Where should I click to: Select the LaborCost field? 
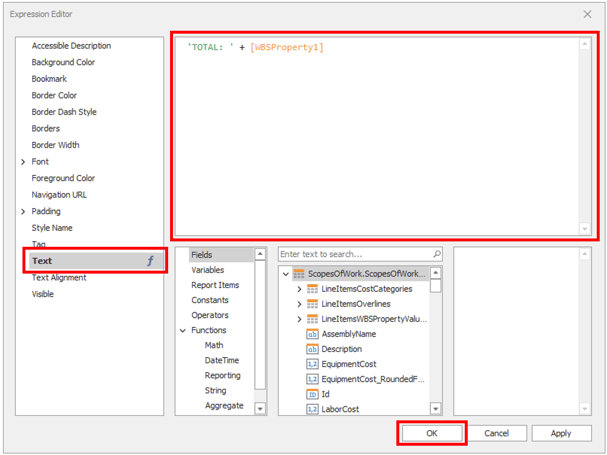pyautogui.click(x=340, y=409)
